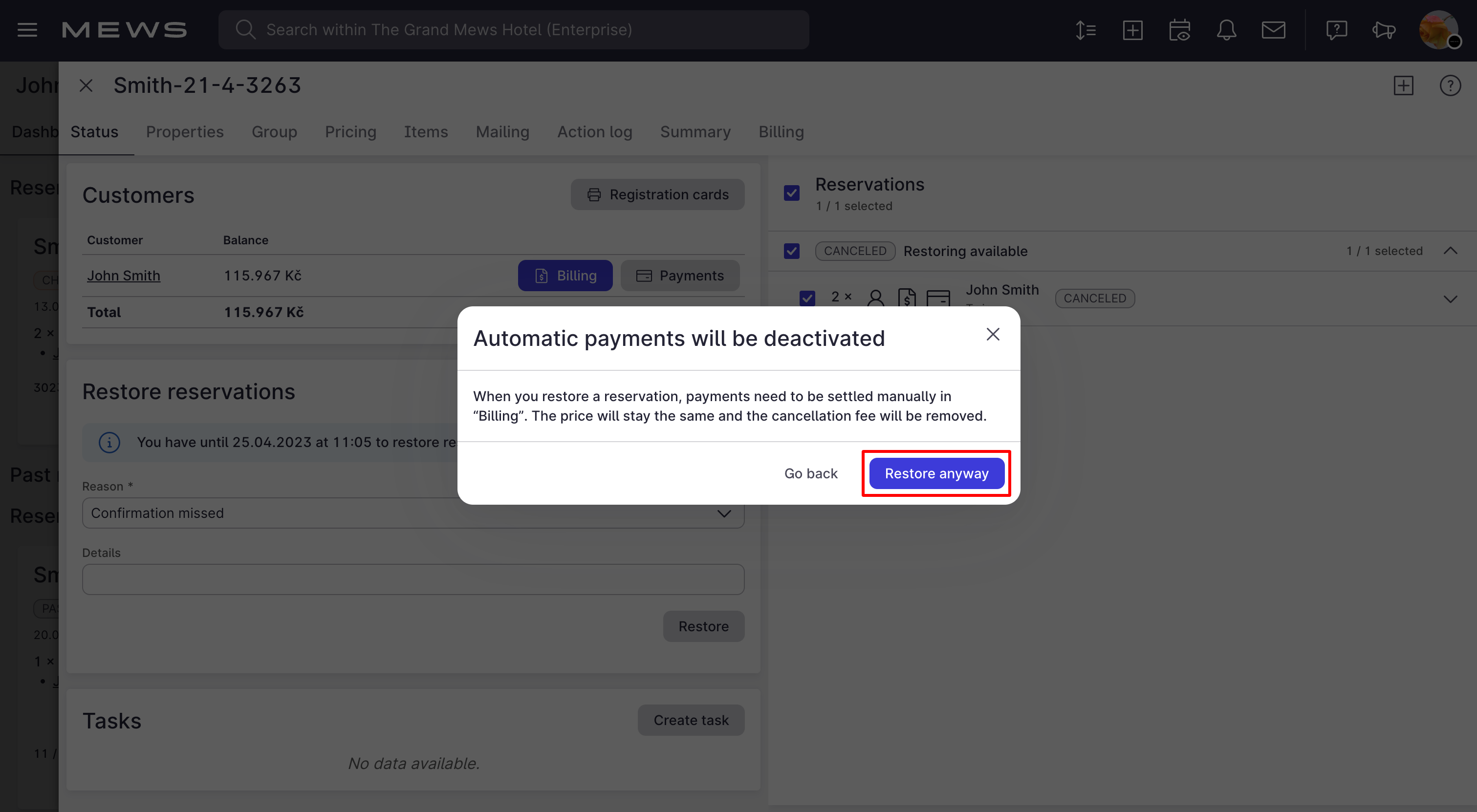Open the notifications bell icon
Image resolution: width=1477 pixels, height=812 pixels.
pos(1226,30)
